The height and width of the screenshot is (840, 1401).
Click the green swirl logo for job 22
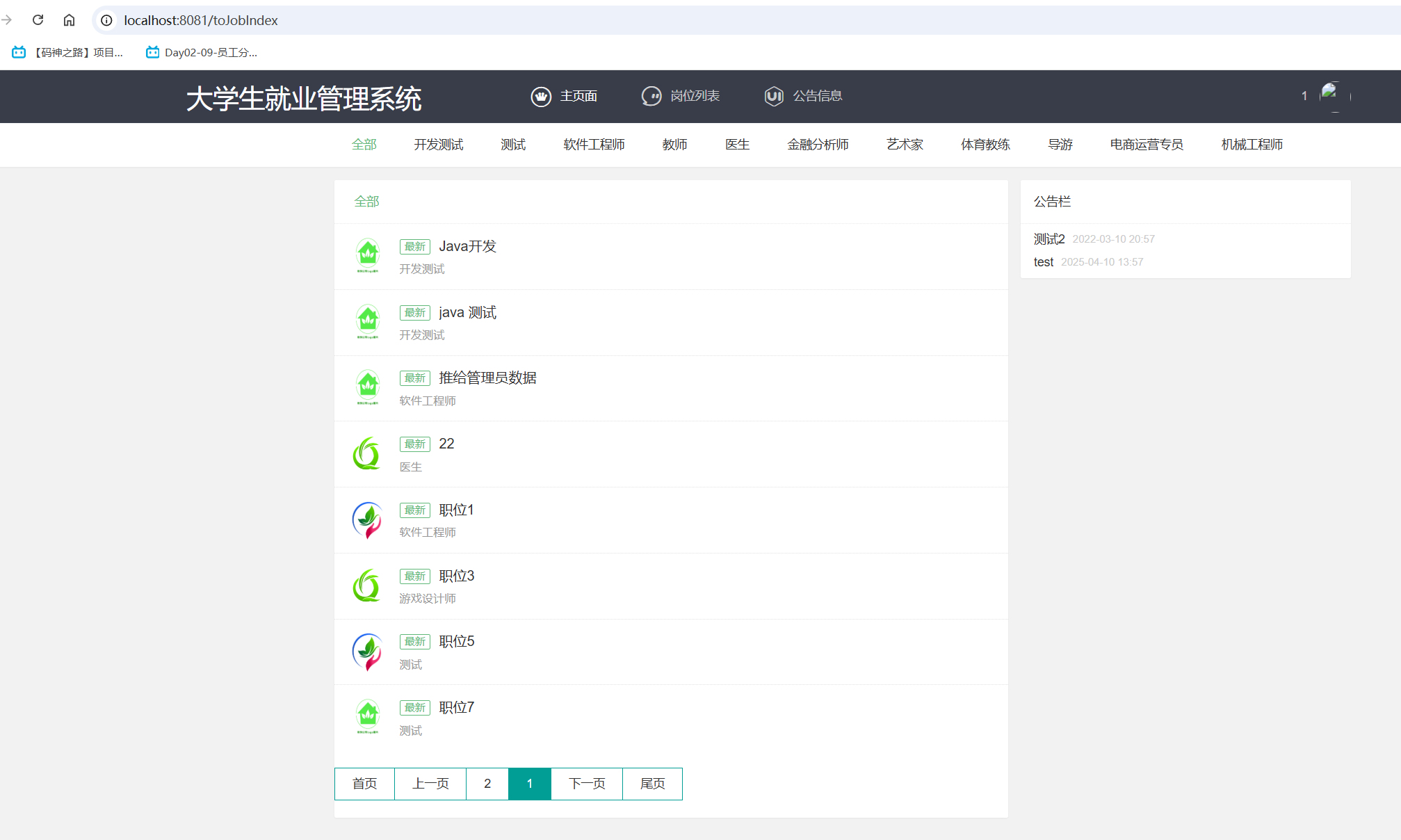(367, 453)
